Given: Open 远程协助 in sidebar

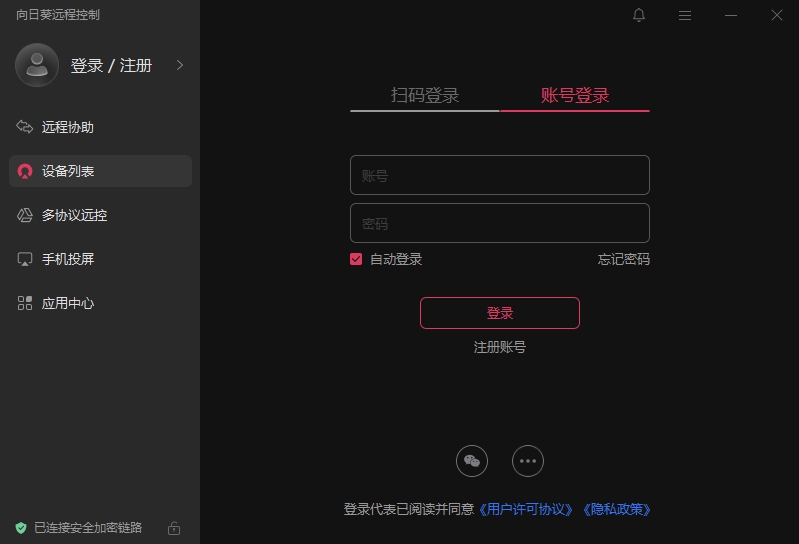Looking at the screenshot, I should tap(100, 127).
